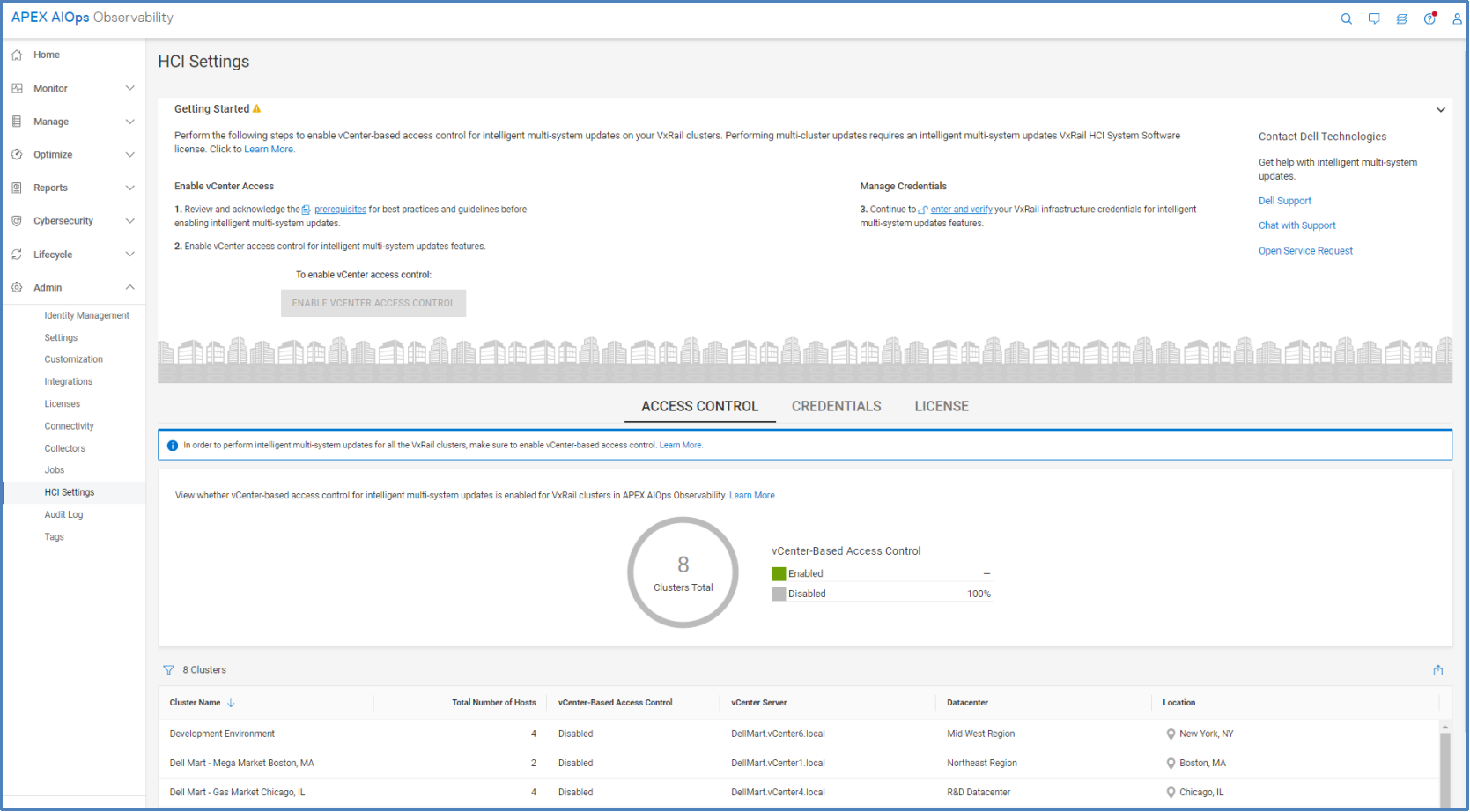Open the Dell Support link
Image resolution: width=1470 pixels, height=812 pixels.
coord(1285,202)
